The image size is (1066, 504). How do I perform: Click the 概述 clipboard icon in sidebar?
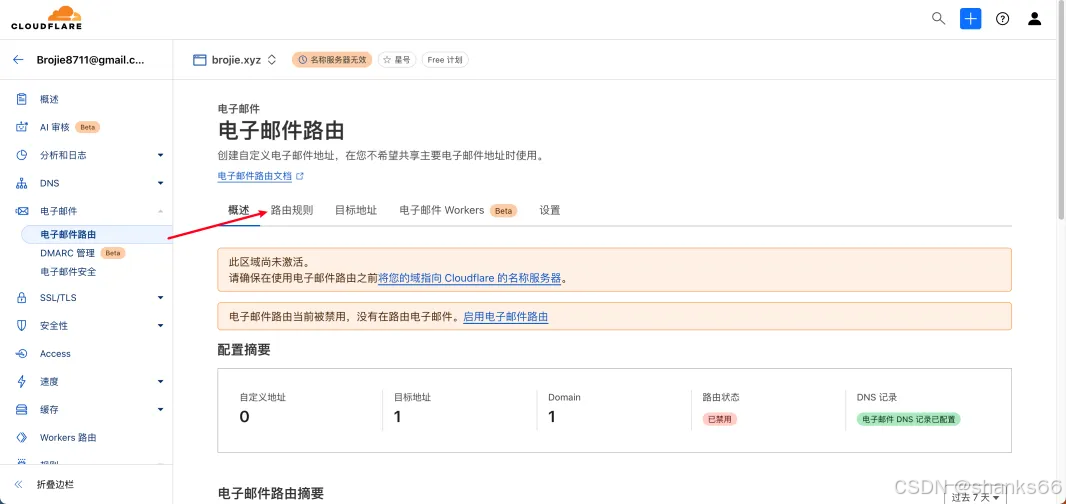(22, 99)
